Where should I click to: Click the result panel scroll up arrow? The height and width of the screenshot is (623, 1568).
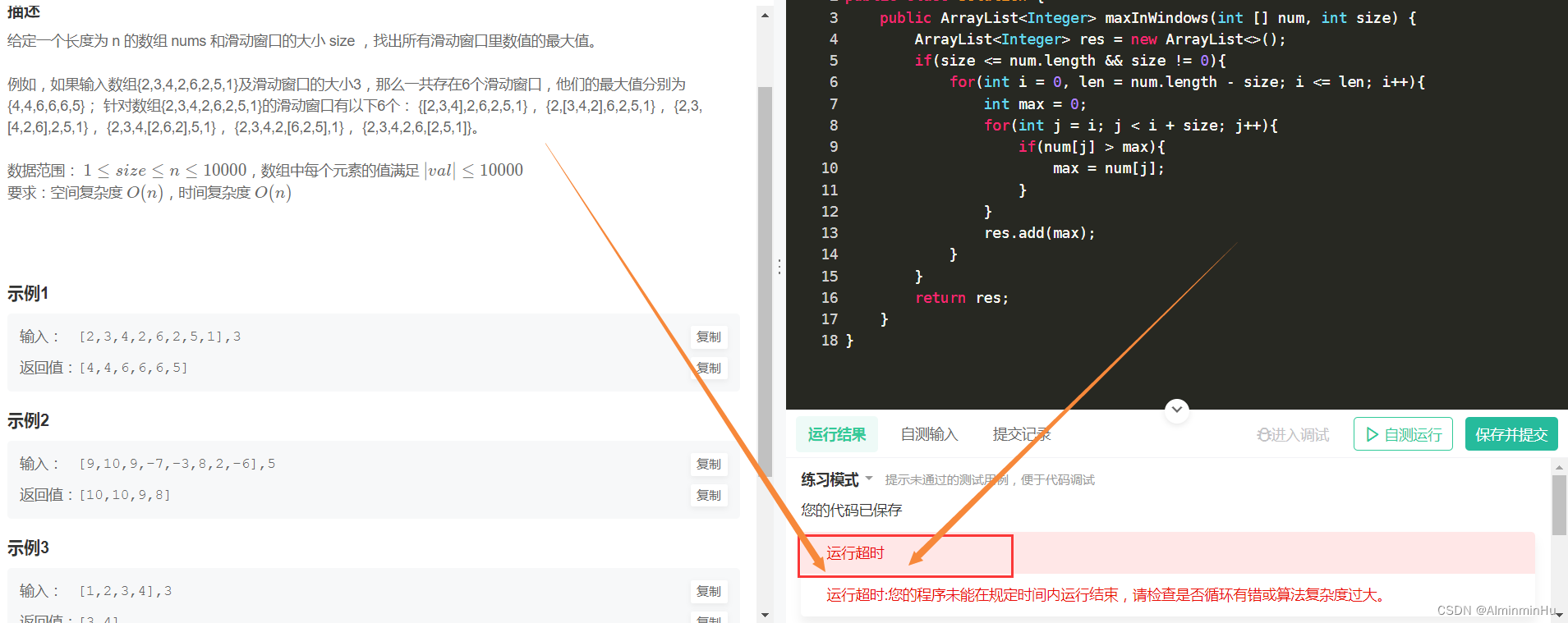pyautogui.click(x=1559, y=466)
